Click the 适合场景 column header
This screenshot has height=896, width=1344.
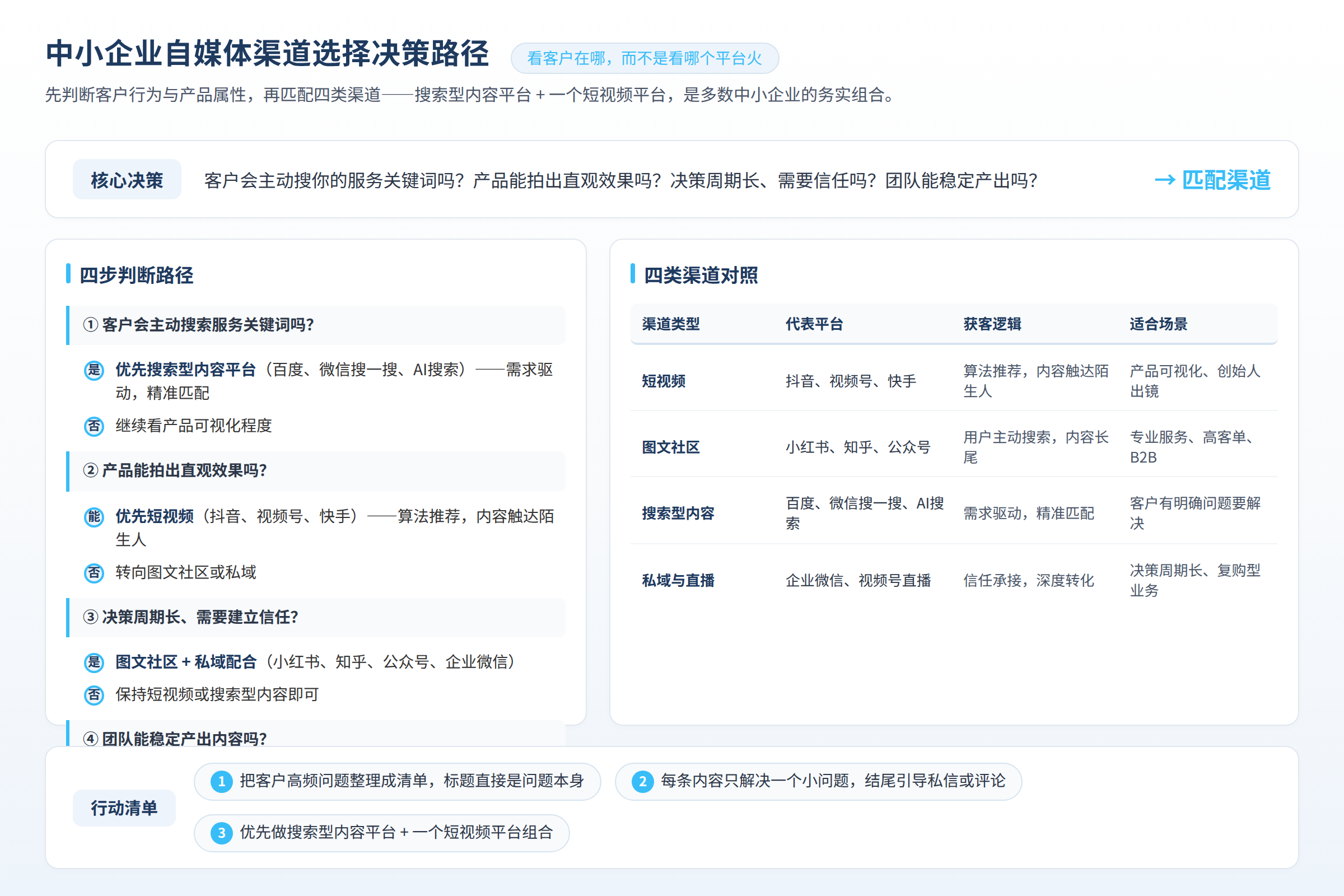(1158, 324)
